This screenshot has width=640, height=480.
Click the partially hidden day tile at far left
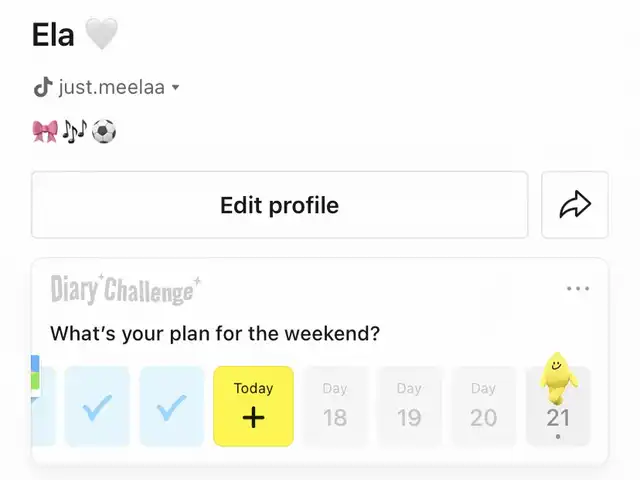coord(43,407)
